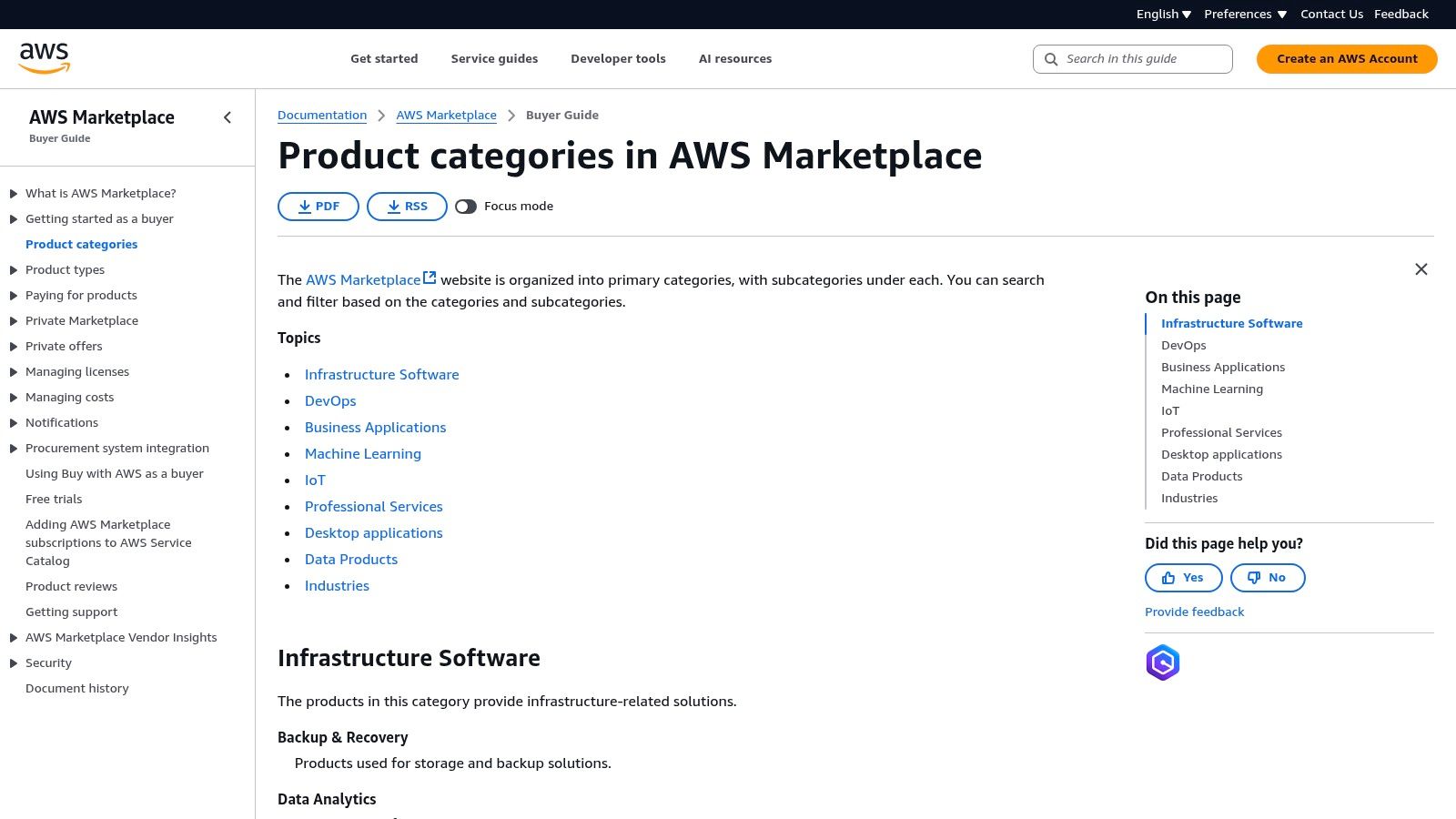The height and width of the screenshot is (819, 1456).
Task: Click the thumbs-up Yes button
Action: (x=1183, y=578)
